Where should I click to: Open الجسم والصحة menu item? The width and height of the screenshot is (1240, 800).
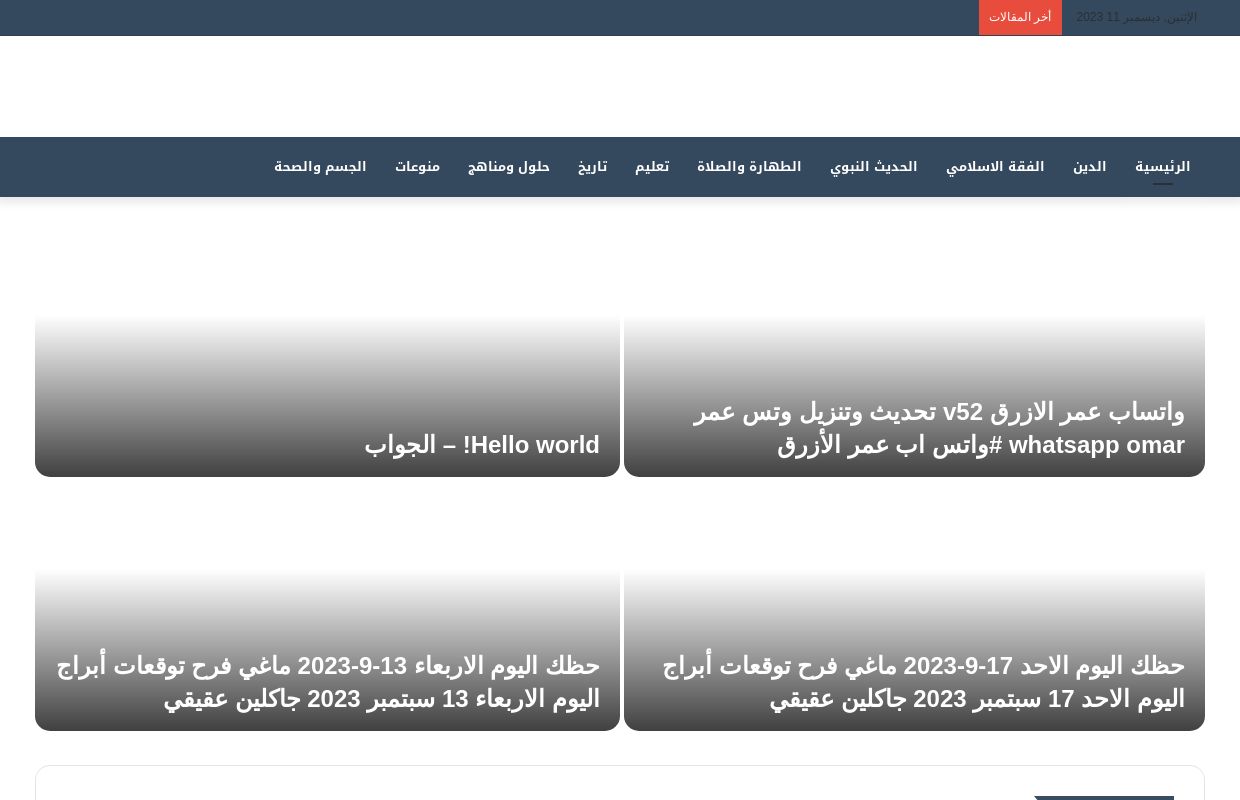(320, 167)
